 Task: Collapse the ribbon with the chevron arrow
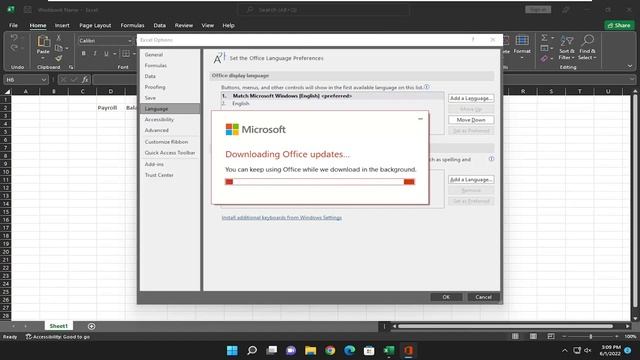coord(630,66)
